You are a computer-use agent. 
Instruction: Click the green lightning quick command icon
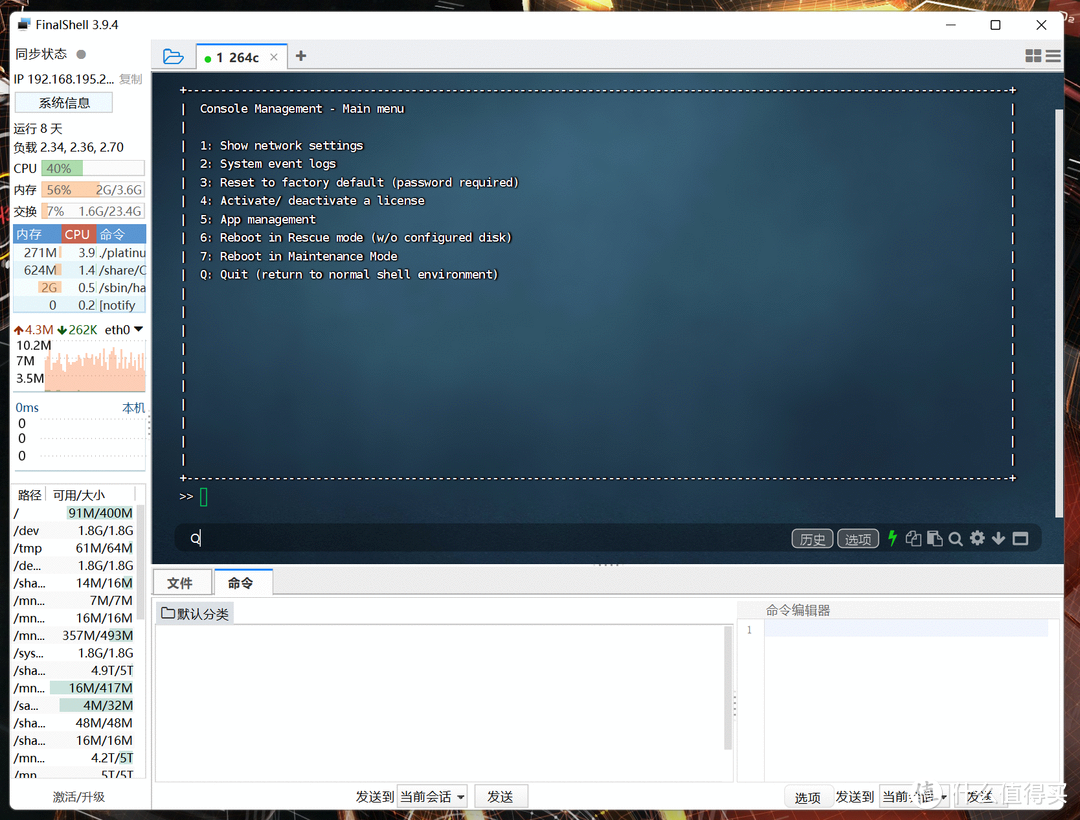(893, 538)
